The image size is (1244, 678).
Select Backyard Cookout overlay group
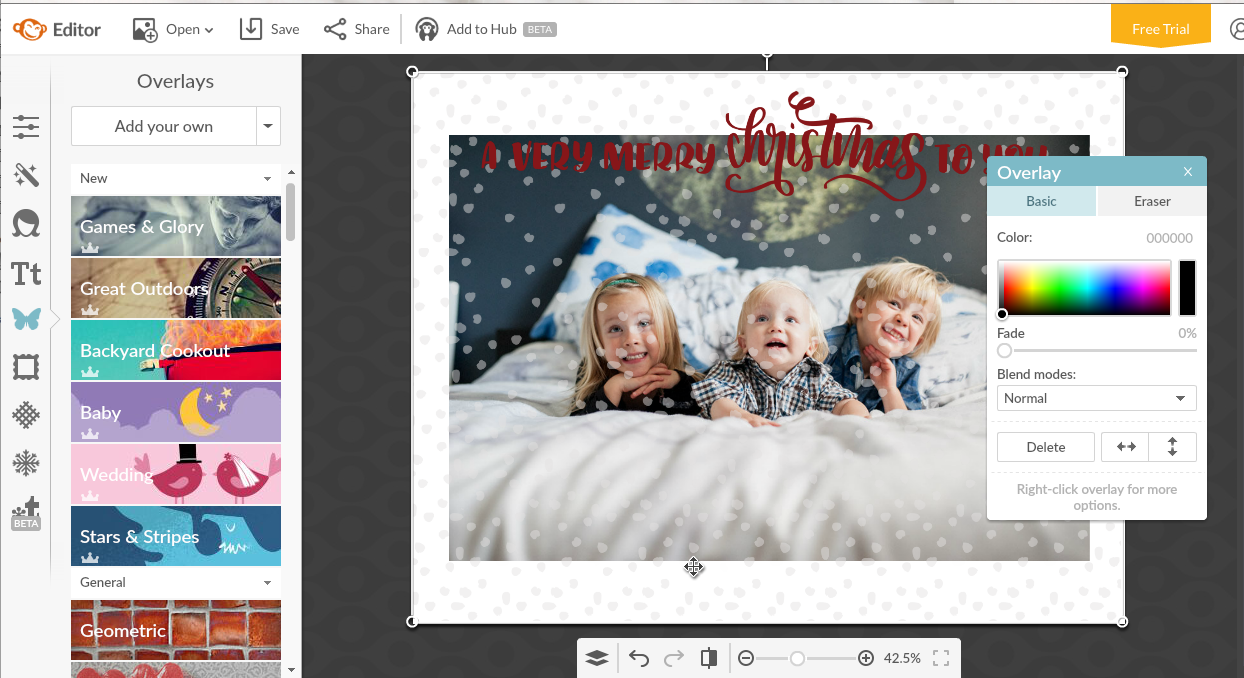pos(176,350)
